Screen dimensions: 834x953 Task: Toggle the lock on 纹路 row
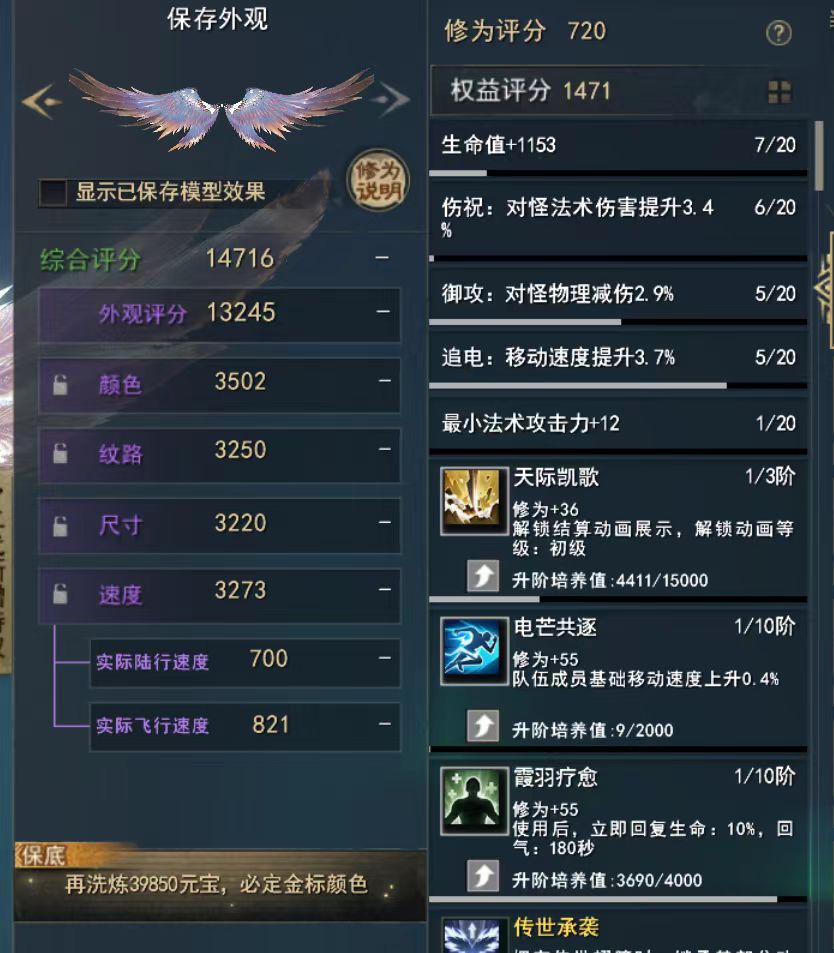60,453
